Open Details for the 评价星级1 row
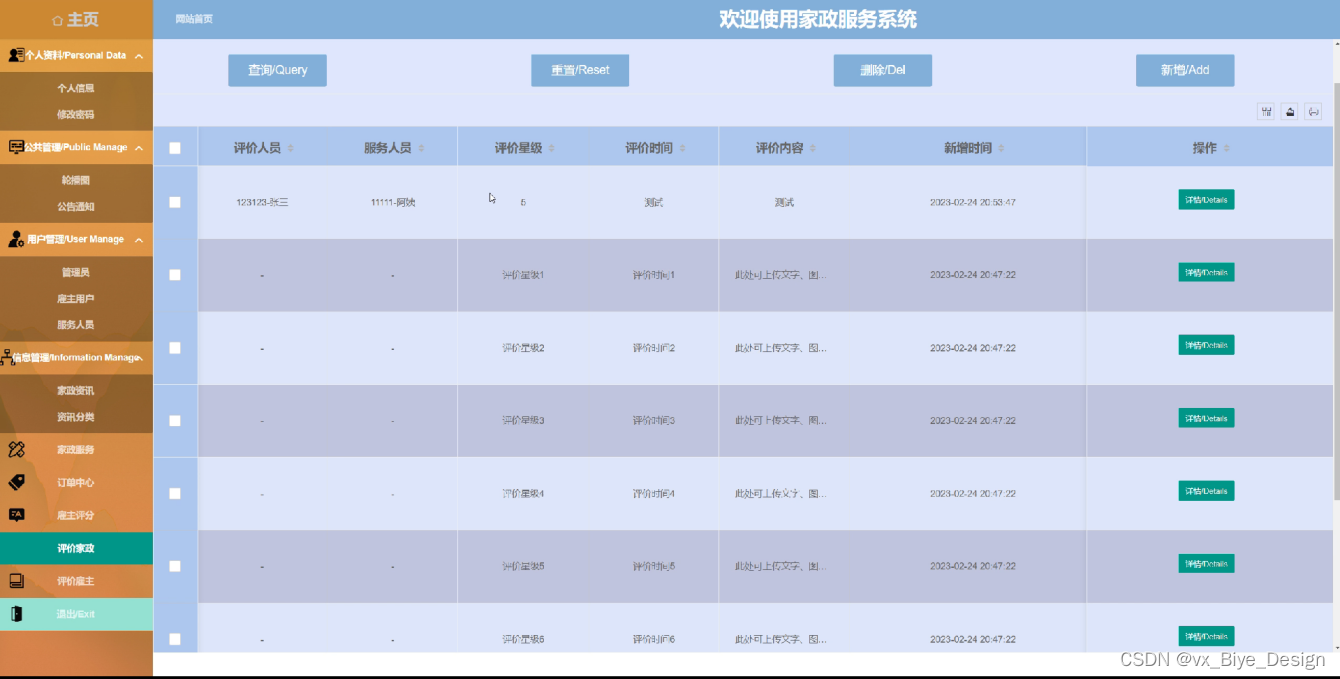 (1206, 272)
